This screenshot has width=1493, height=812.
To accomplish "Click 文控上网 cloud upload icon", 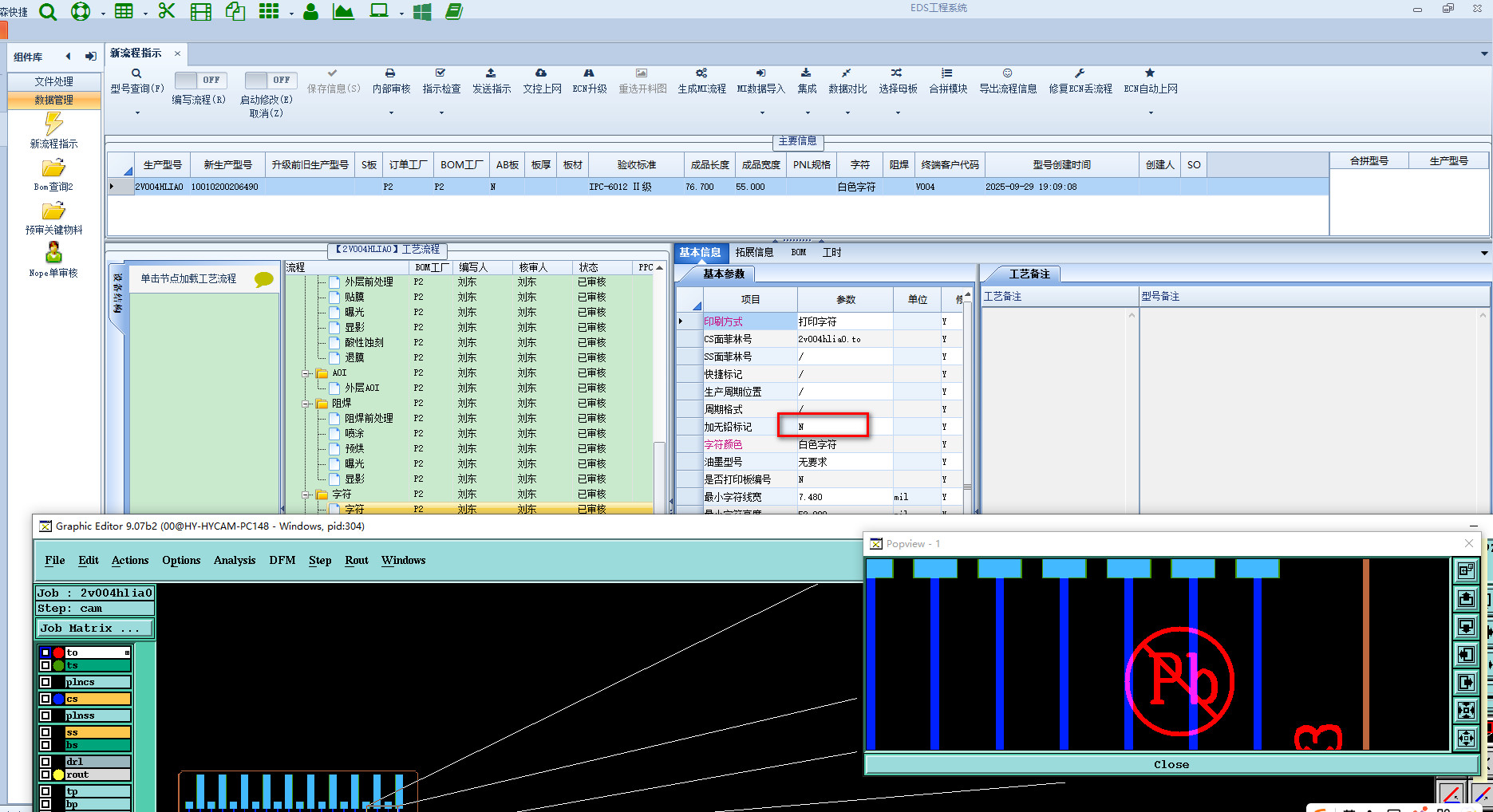I will [x=541, y=73].
